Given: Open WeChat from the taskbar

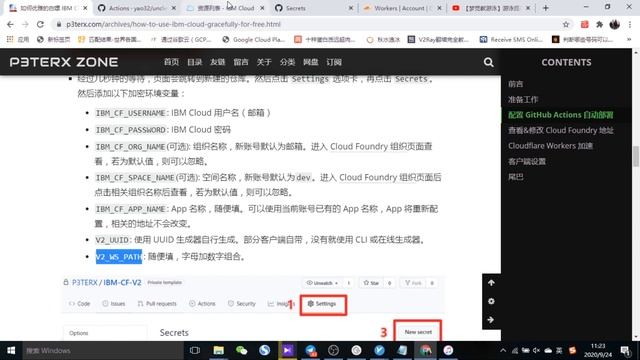Looking at the screenshot, I should (242, 350).
